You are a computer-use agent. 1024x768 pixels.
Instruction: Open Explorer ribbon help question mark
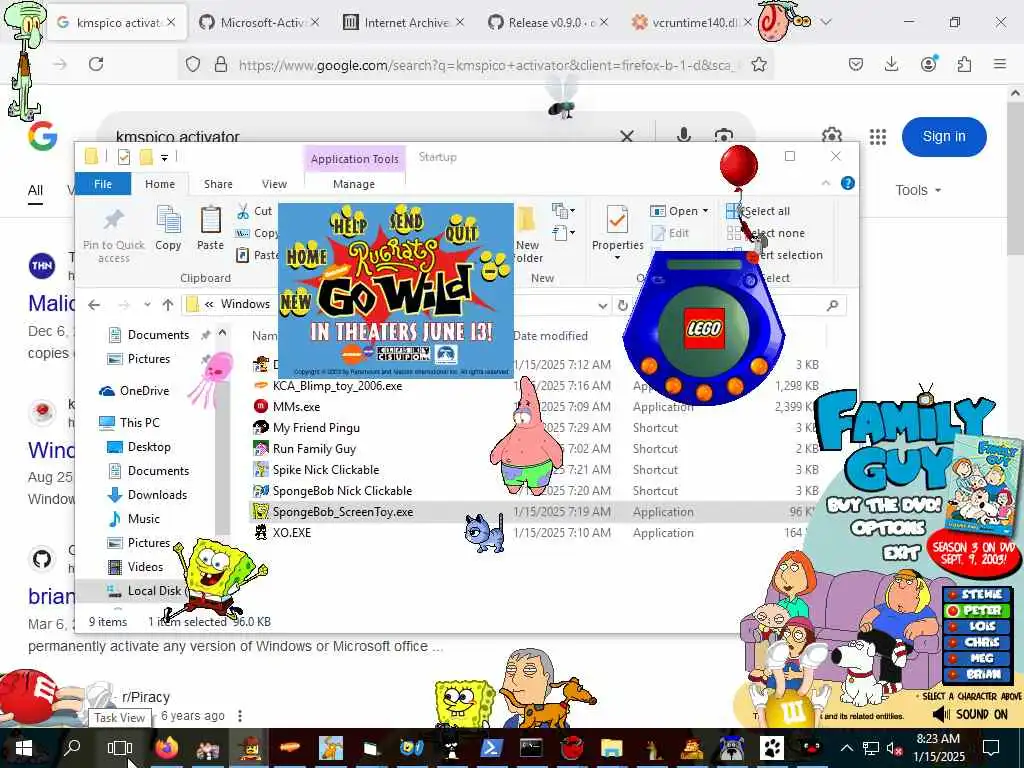click(848, 184)
